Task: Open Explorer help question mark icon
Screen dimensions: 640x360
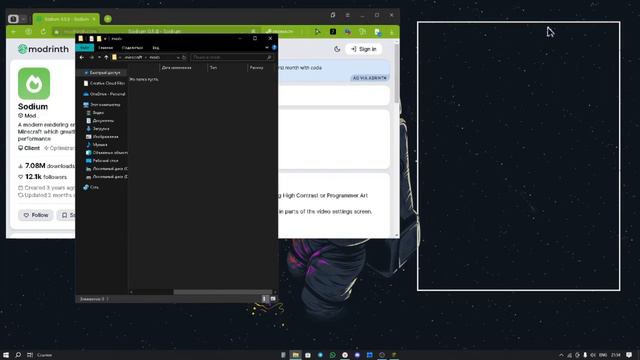Action: tap(274, 48)
